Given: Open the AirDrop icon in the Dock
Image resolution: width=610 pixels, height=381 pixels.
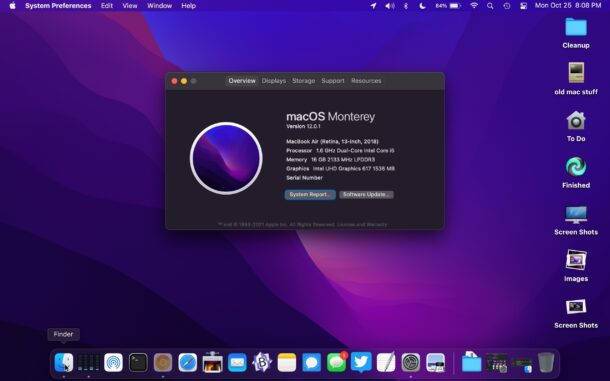Looking at the screenshot, I should click(x=113, y=363).
